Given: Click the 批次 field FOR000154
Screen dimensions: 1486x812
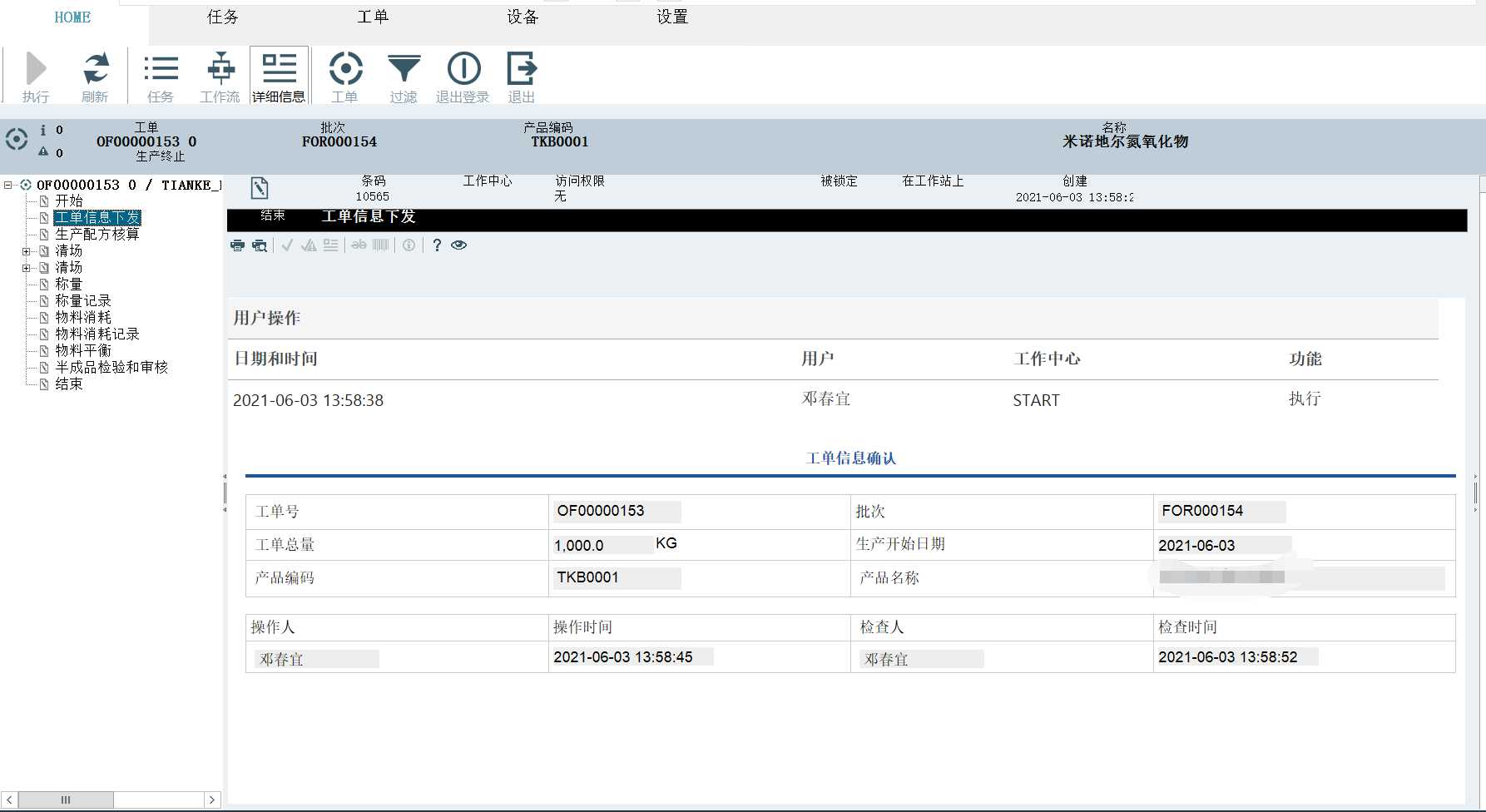Looking at the screenshot, I should point(1221,511).
